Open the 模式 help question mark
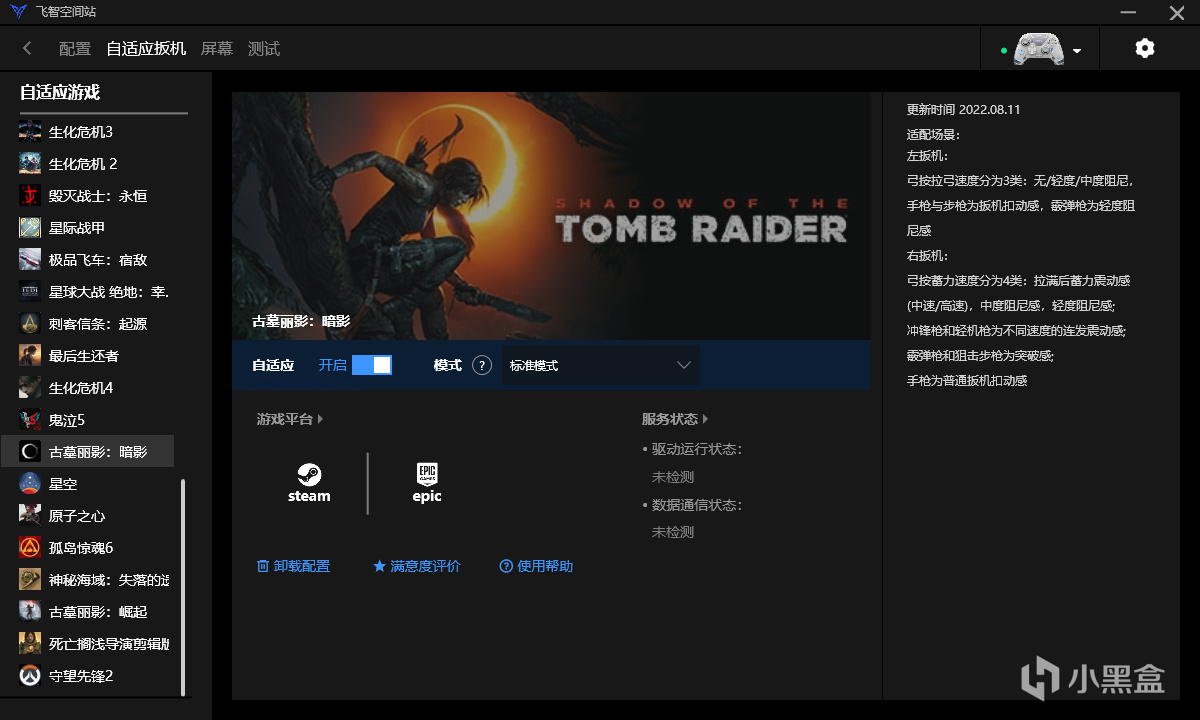This screenshot has height=720, width=1200. click(x=482, y=365)
